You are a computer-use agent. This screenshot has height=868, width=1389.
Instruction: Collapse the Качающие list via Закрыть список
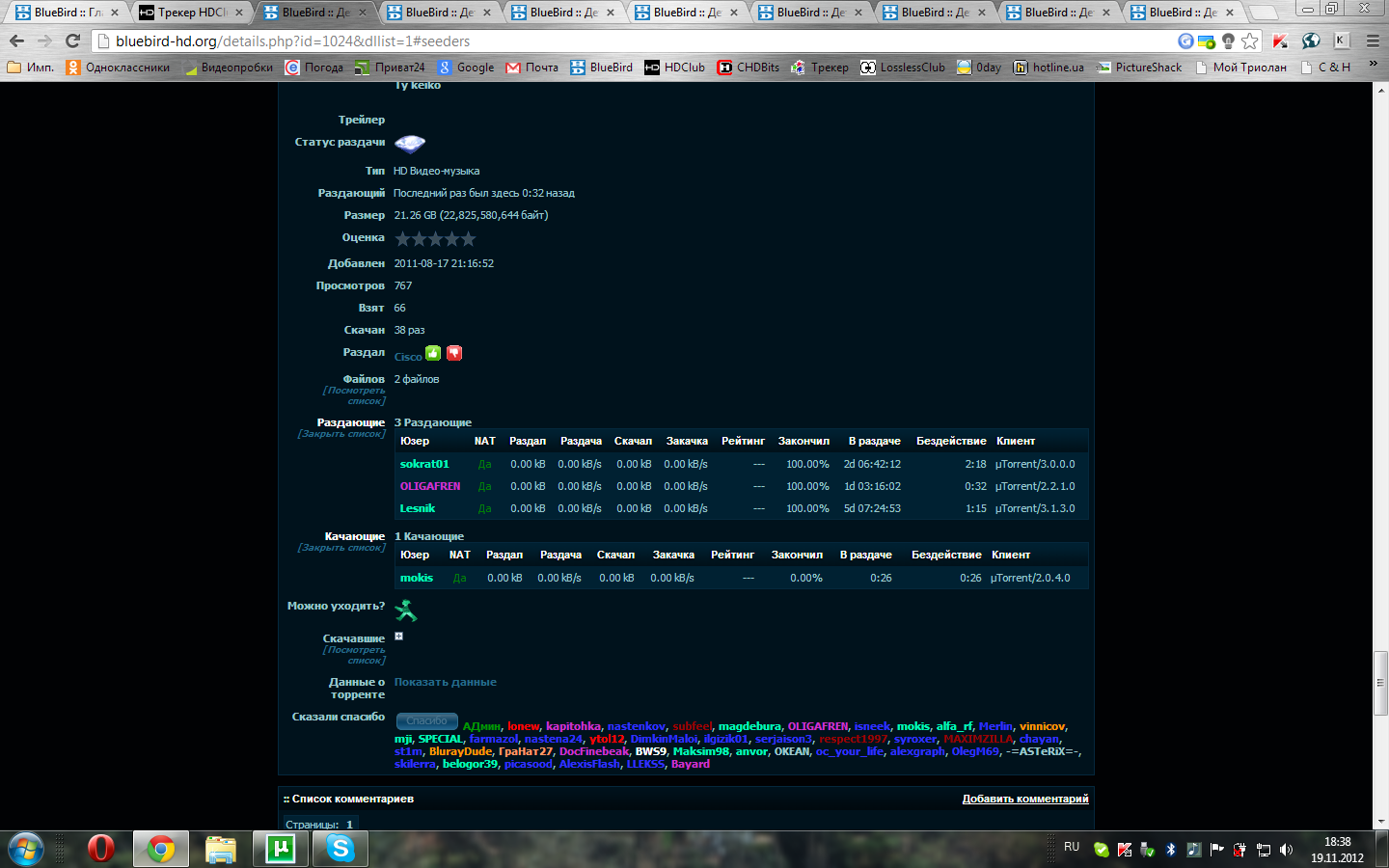coord(341,548)
